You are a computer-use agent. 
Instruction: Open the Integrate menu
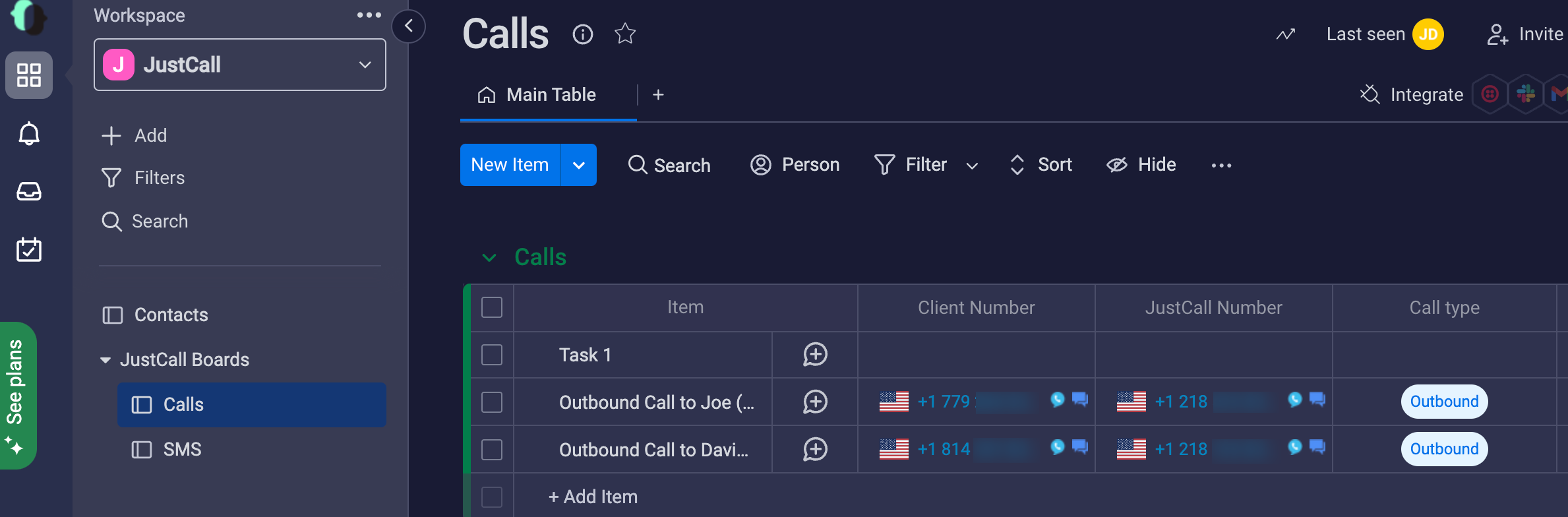(1412, 95)
